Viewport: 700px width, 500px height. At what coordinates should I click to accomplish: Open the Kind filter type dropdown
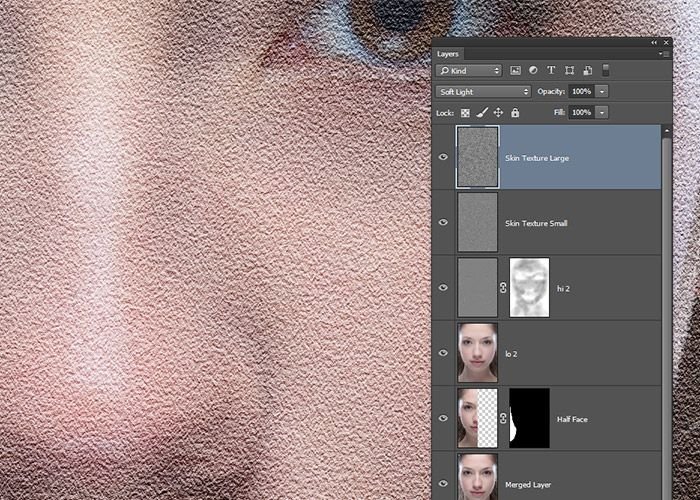[x=469, y=71]
